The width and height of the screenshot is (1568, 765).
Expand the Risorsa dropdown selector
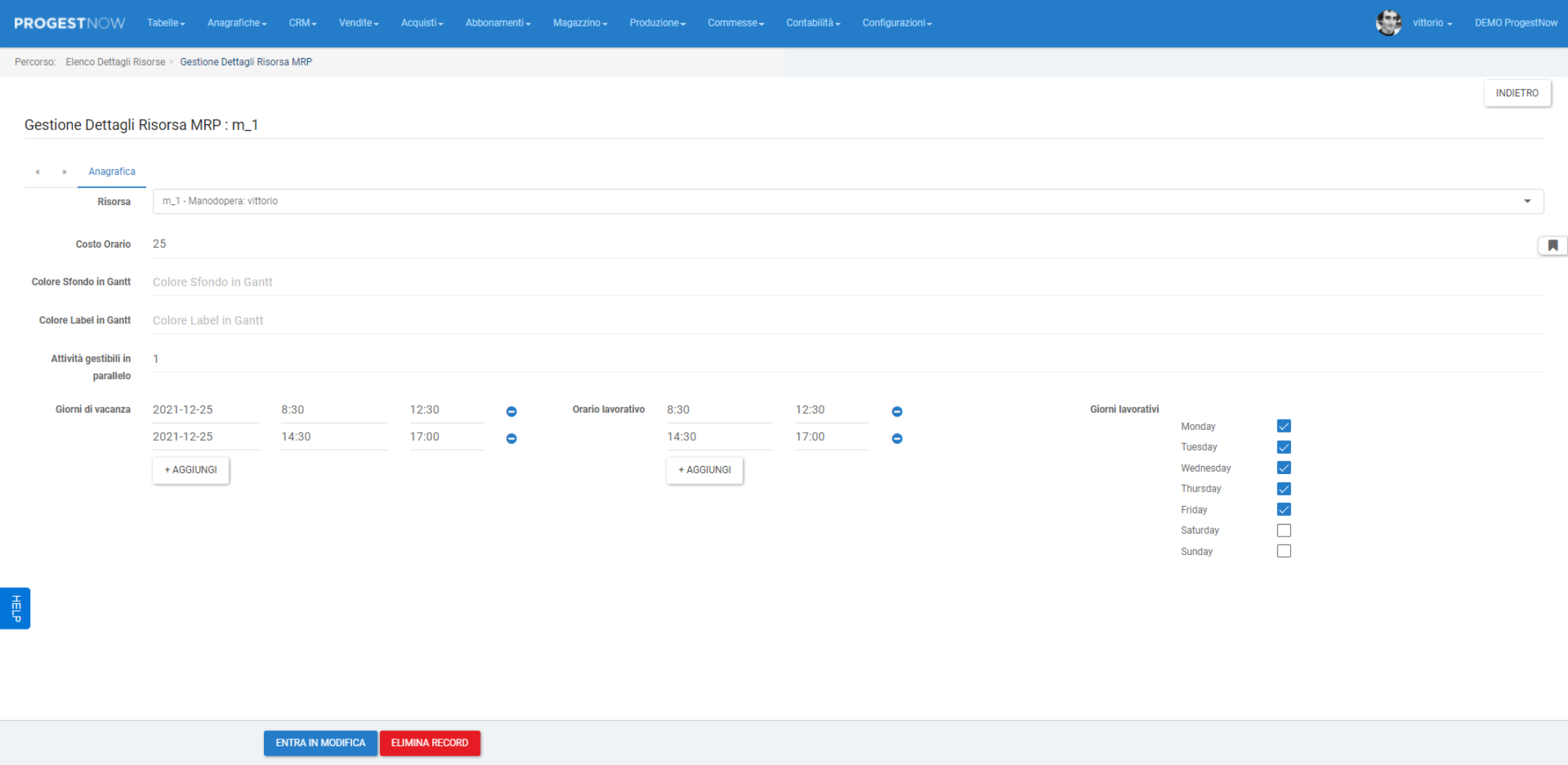1527,201
